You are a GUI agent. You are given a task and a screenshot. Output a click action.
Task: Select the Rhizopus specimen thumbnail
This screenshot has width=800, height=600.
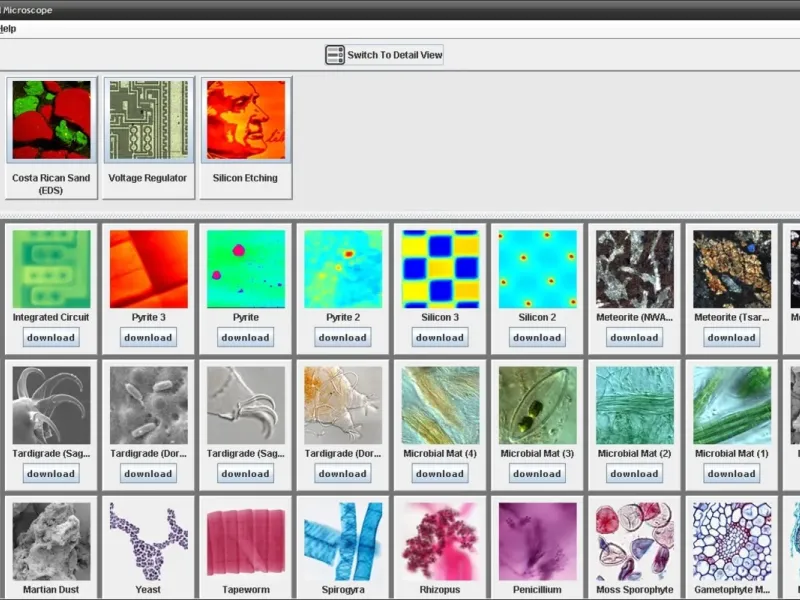[440, 541]
